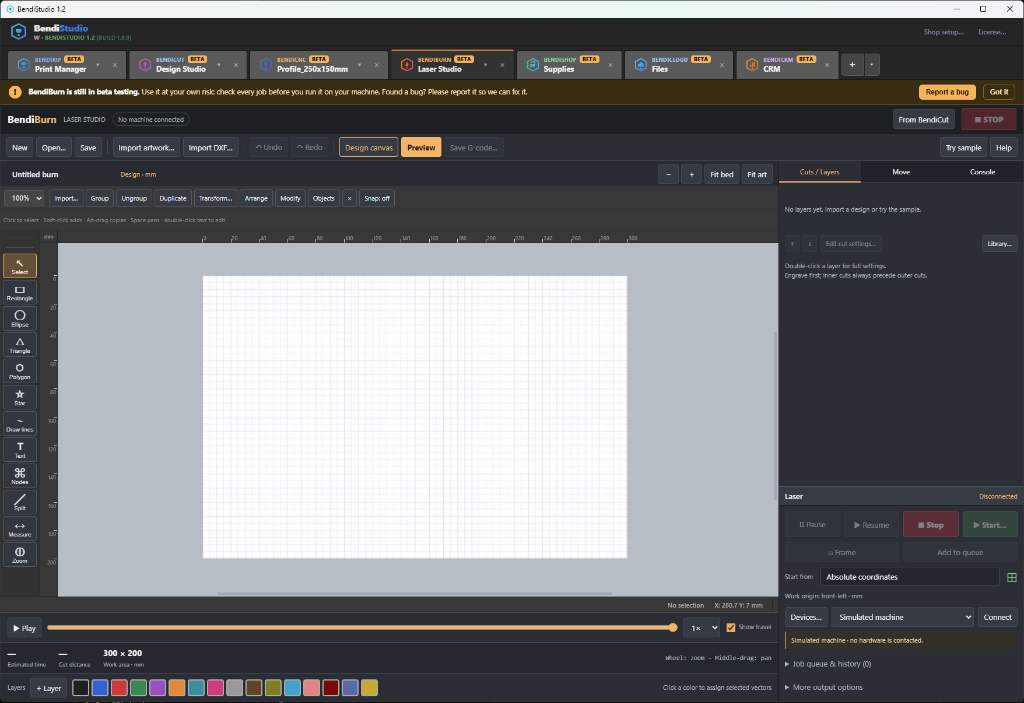Close the Print Manager tab
The height and width of the screenshot is (703, 1024).
tap(115, 65)
